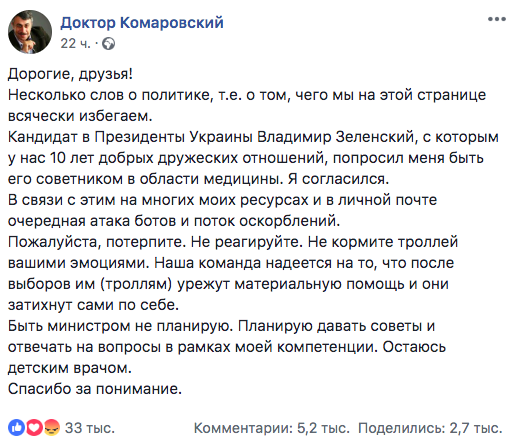Click the greeting text Дорогие, друзья!
513x443 pixels.
[70, 74]
